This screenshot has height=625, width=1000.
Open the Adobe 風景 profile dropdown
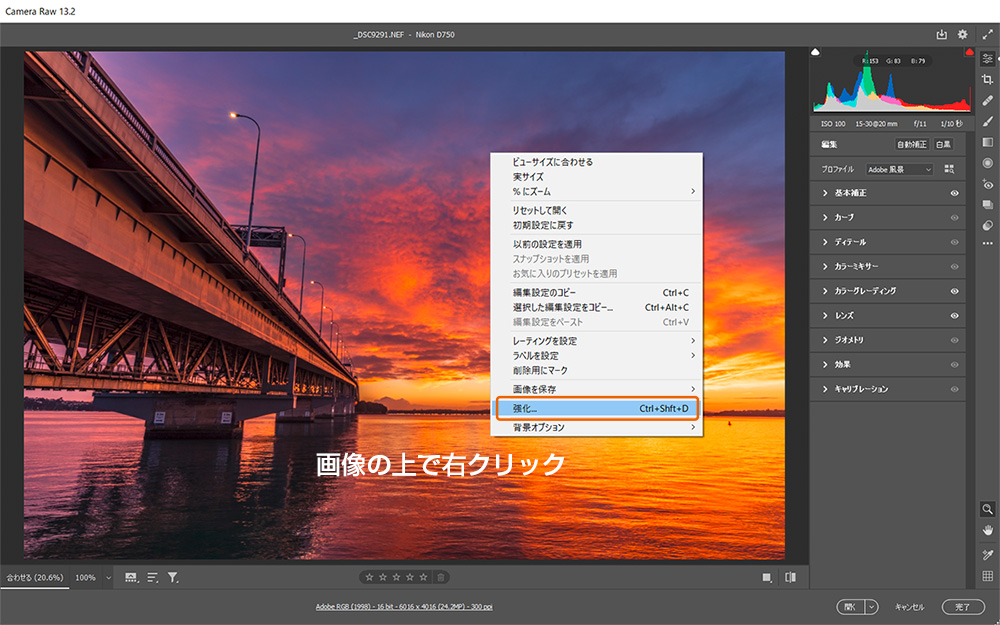click(x=899, y=170)
